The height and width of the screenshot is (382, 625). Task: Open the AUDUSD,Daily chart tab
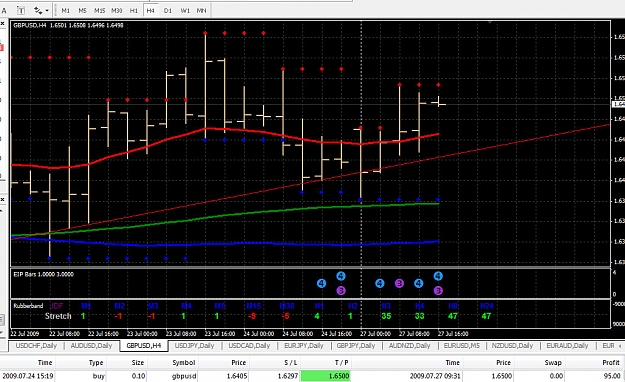[x=91, y=346]
